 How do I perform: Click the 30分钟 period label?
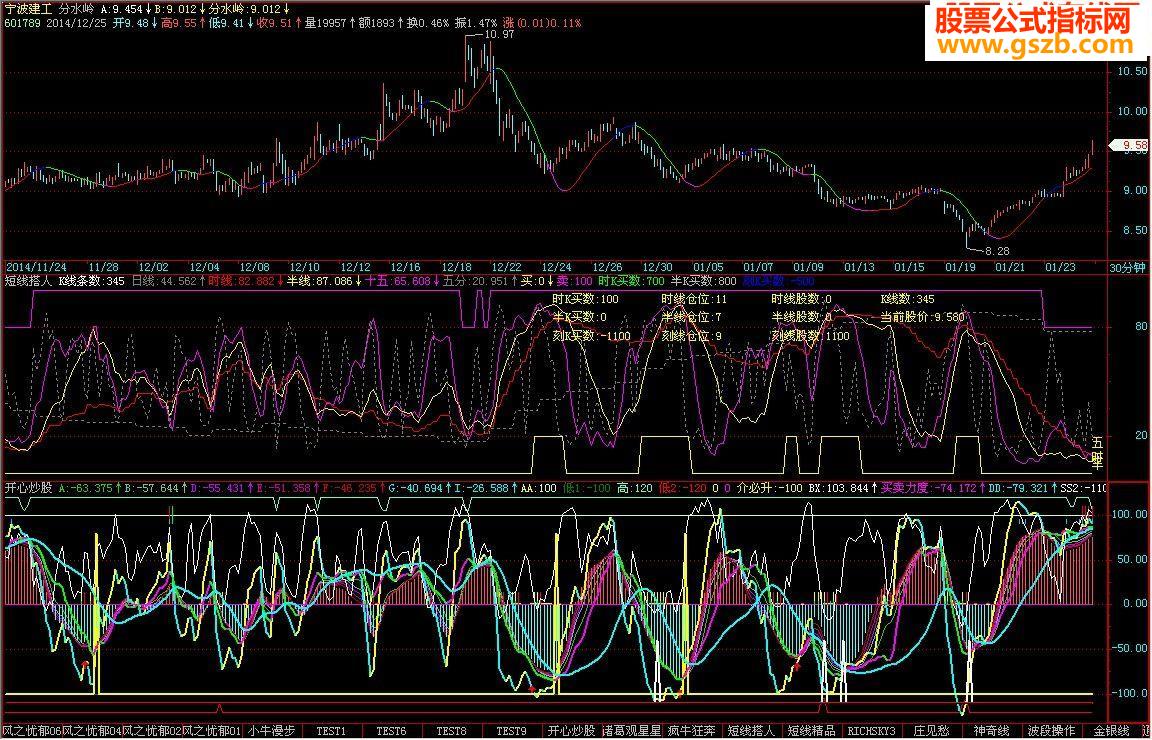(x=1129, y=267)
